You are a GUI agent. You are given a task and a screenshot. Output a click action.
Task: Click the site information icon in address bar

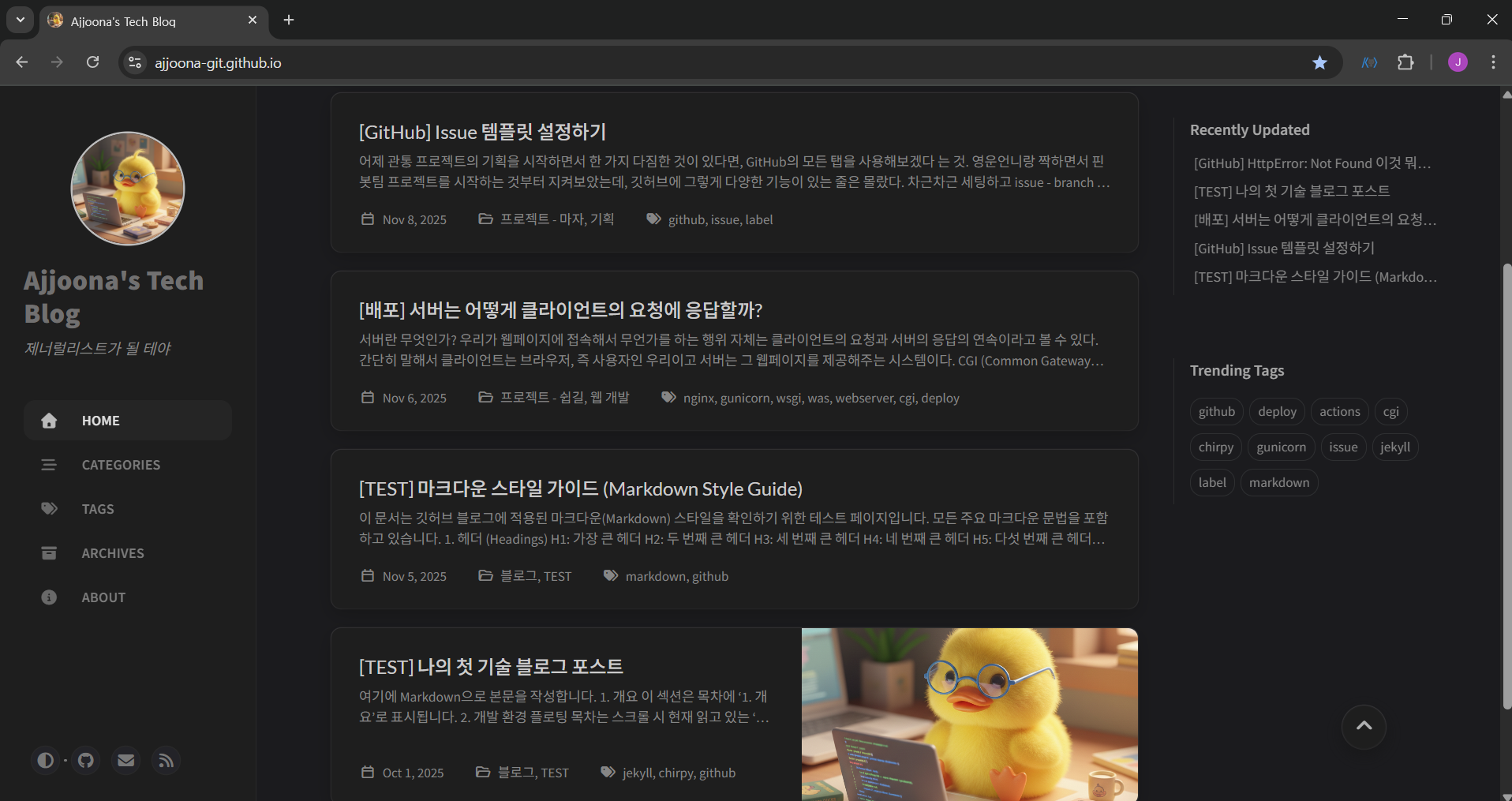click(x=135, y=62)
